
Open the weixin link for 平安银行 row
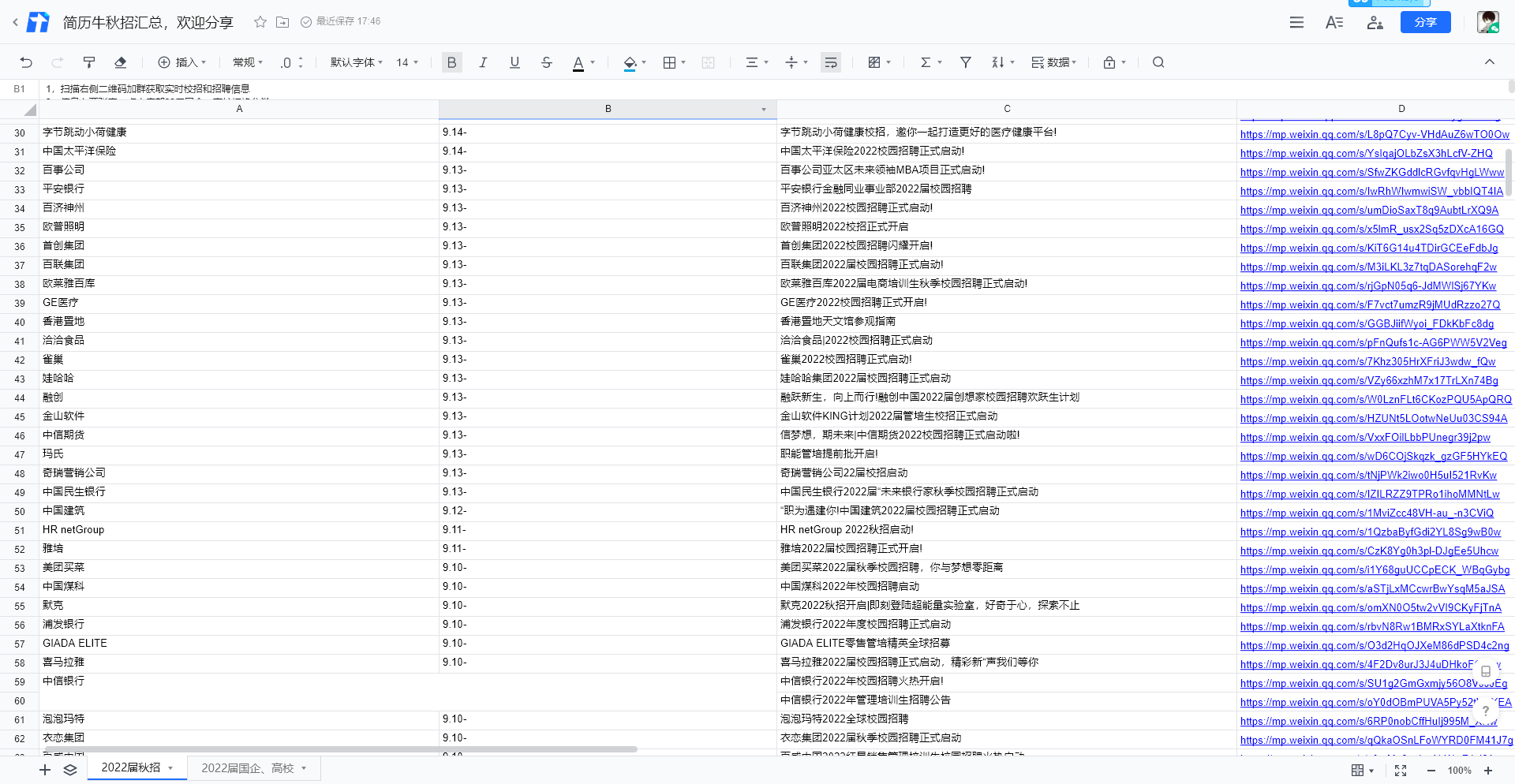1371,191
